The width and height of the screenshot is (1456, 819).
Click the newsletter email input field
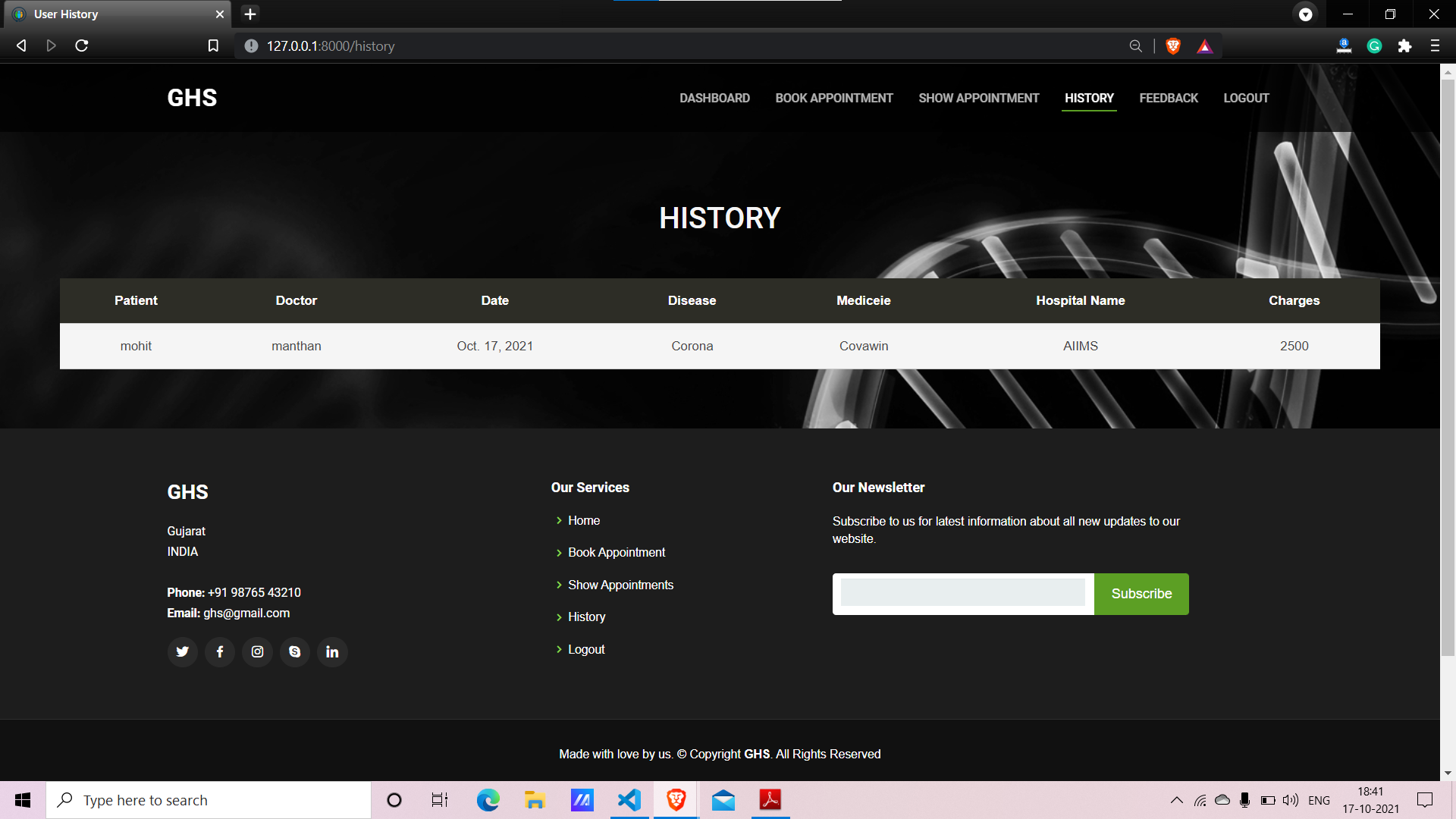point(962,593)
